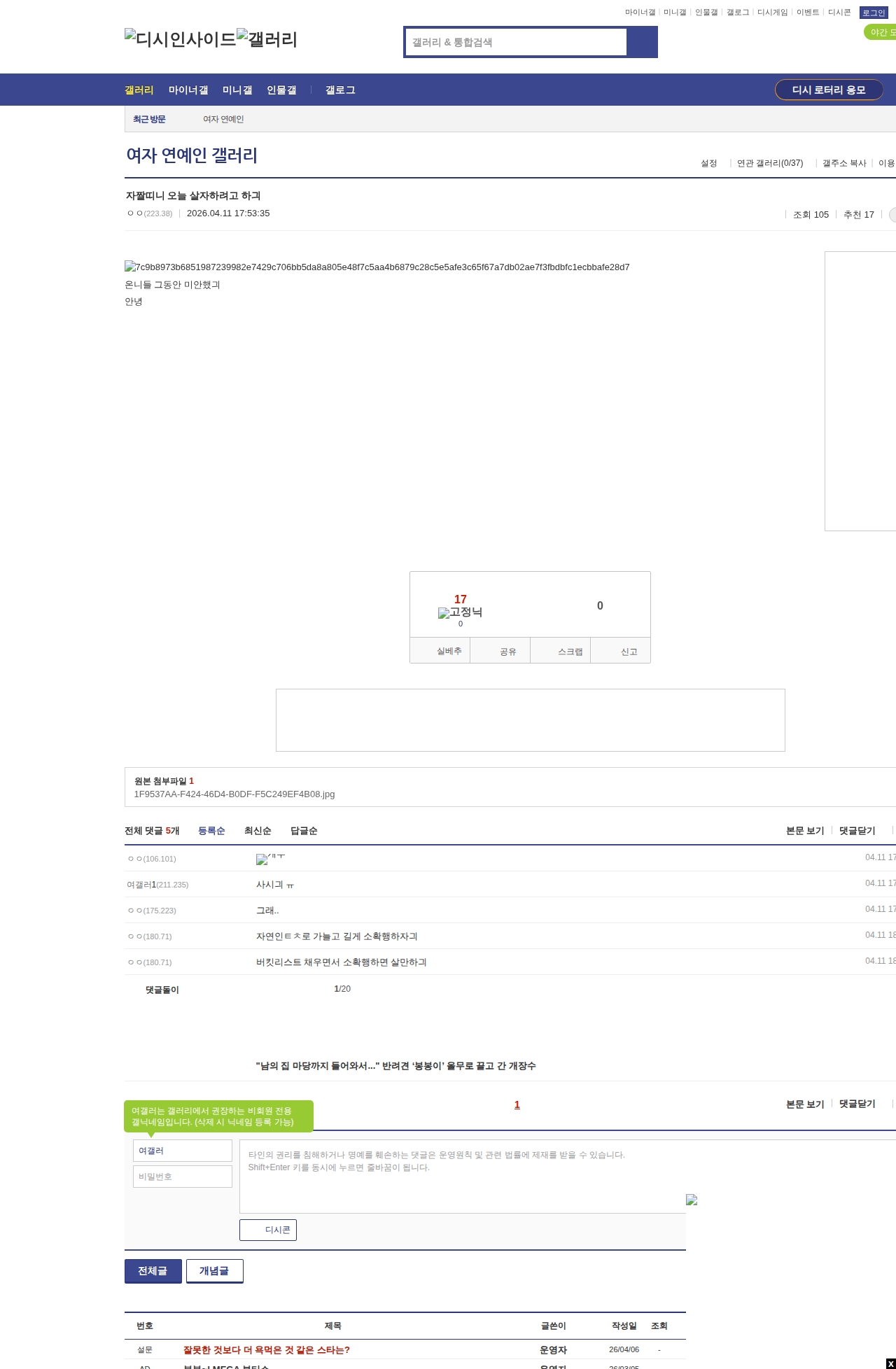Click the comment text 그래..
The height and width of the screenshot is (1369, 896).
pyautogui.click(x=267, y=911)
